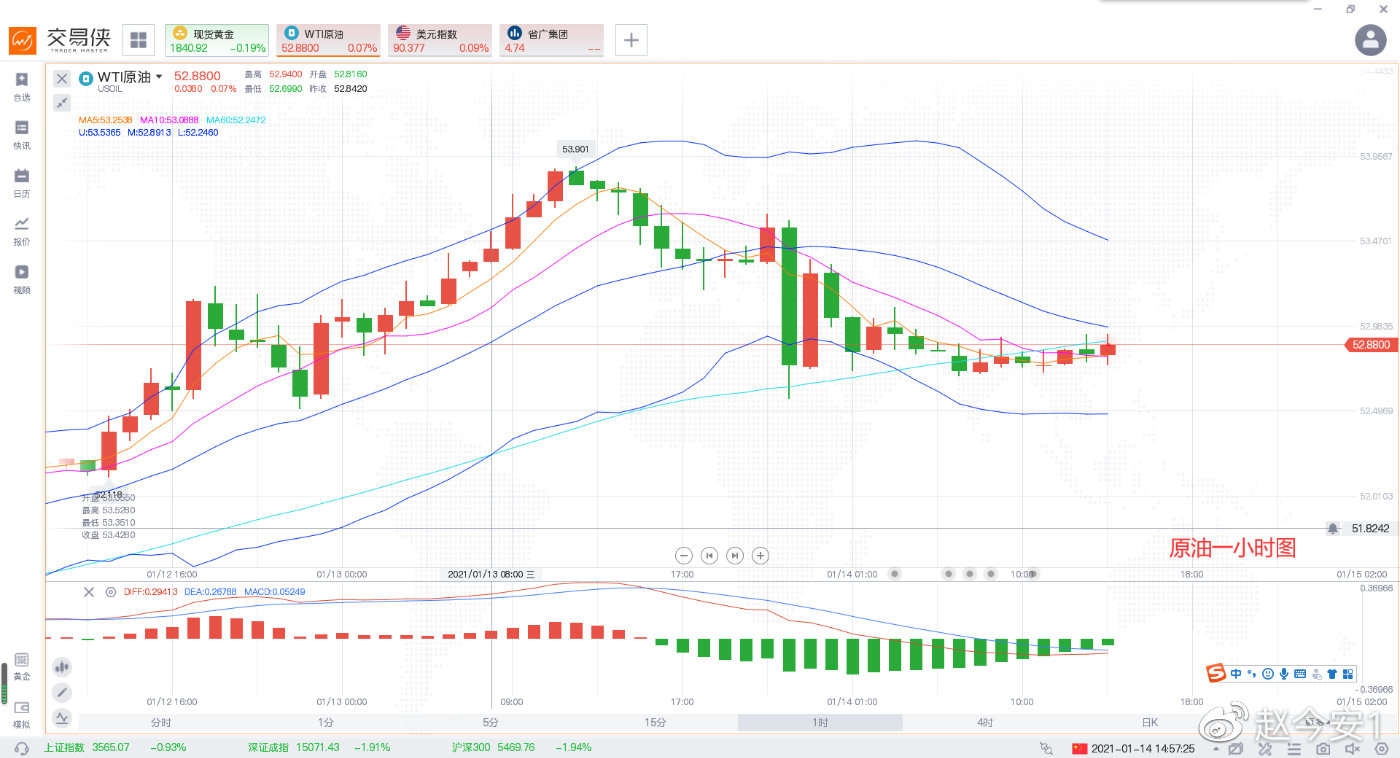Viewport: 1400px width, 758px height.
Task: Expand the WTI原油 instrument dropdown
Action: [158, 77]
